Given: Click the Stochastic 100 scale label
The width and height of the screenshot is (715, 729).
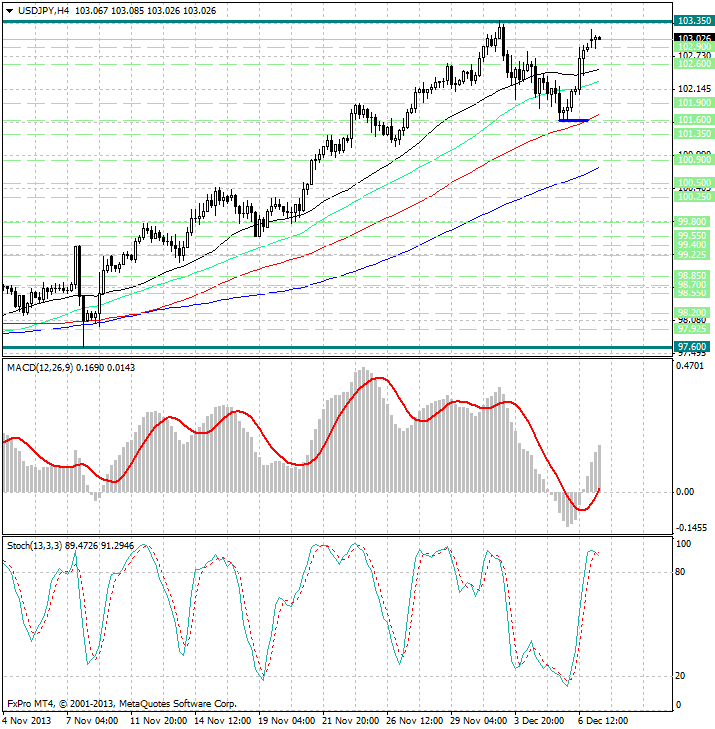Looking at the screenshot, I should pos(683,544).
